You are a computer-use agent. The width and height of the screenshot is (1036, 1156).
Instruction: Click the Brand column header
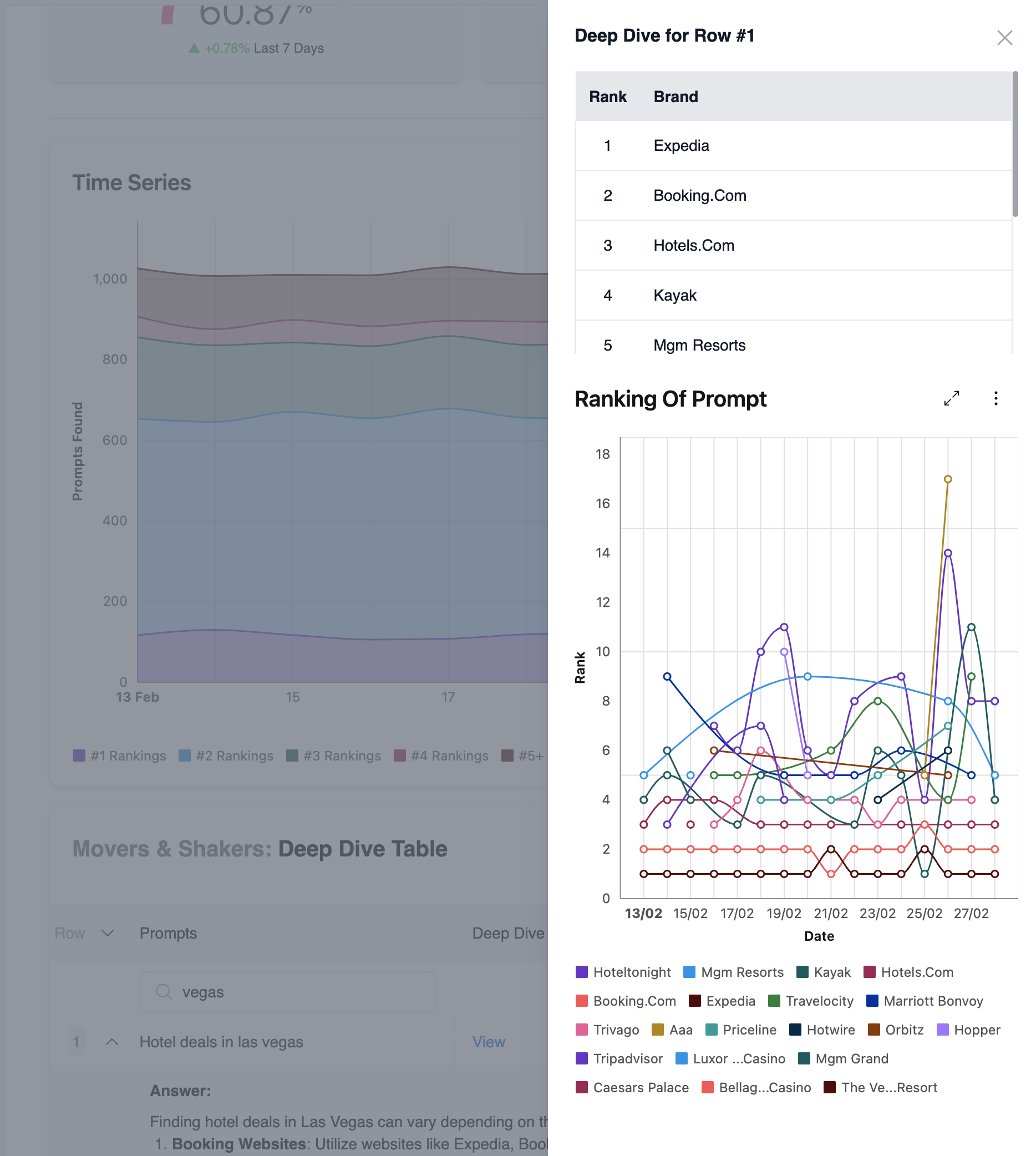click(675, 97)
